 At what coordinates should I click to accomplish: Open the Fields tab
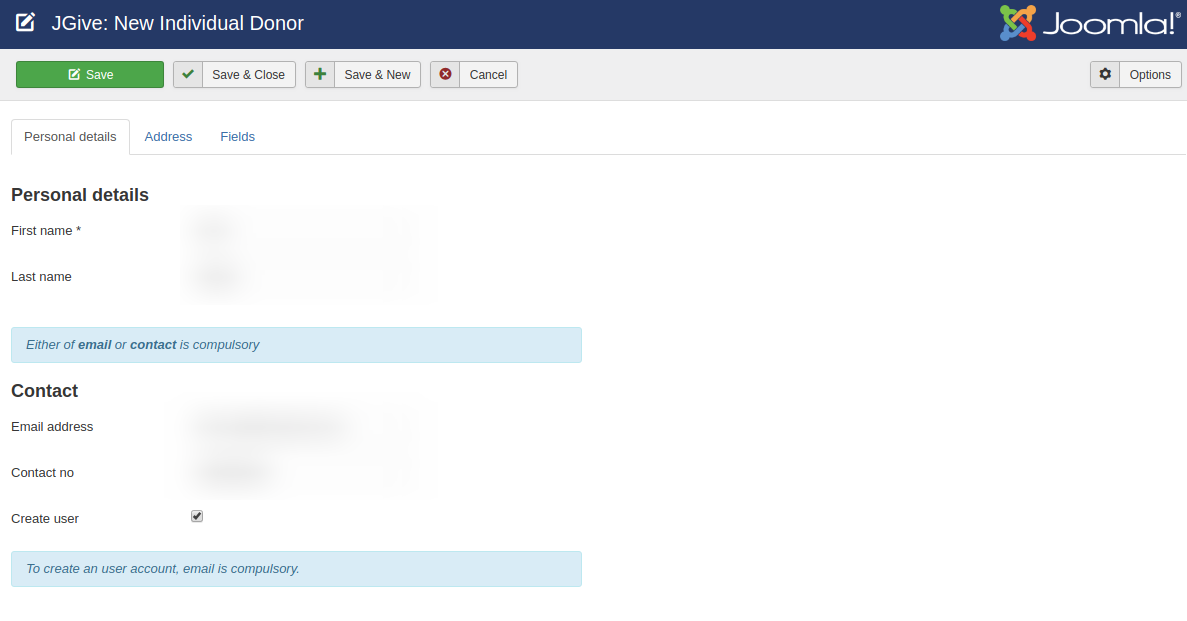[237, 137]
